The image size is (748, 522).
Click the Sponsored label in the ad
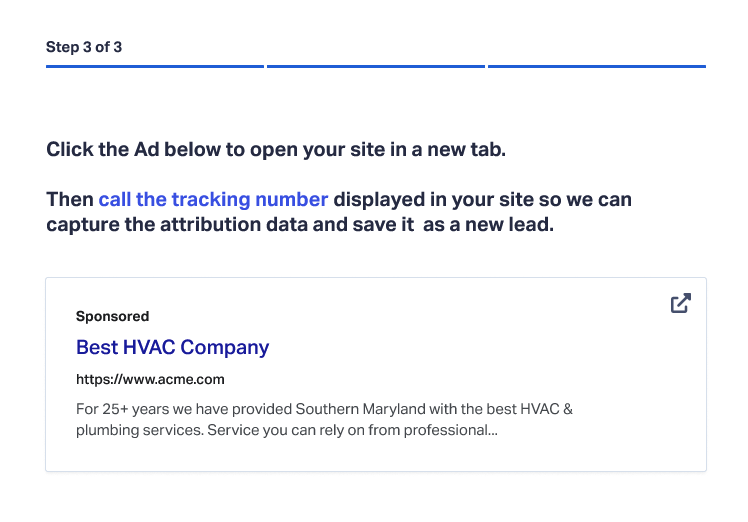point(113,316)
